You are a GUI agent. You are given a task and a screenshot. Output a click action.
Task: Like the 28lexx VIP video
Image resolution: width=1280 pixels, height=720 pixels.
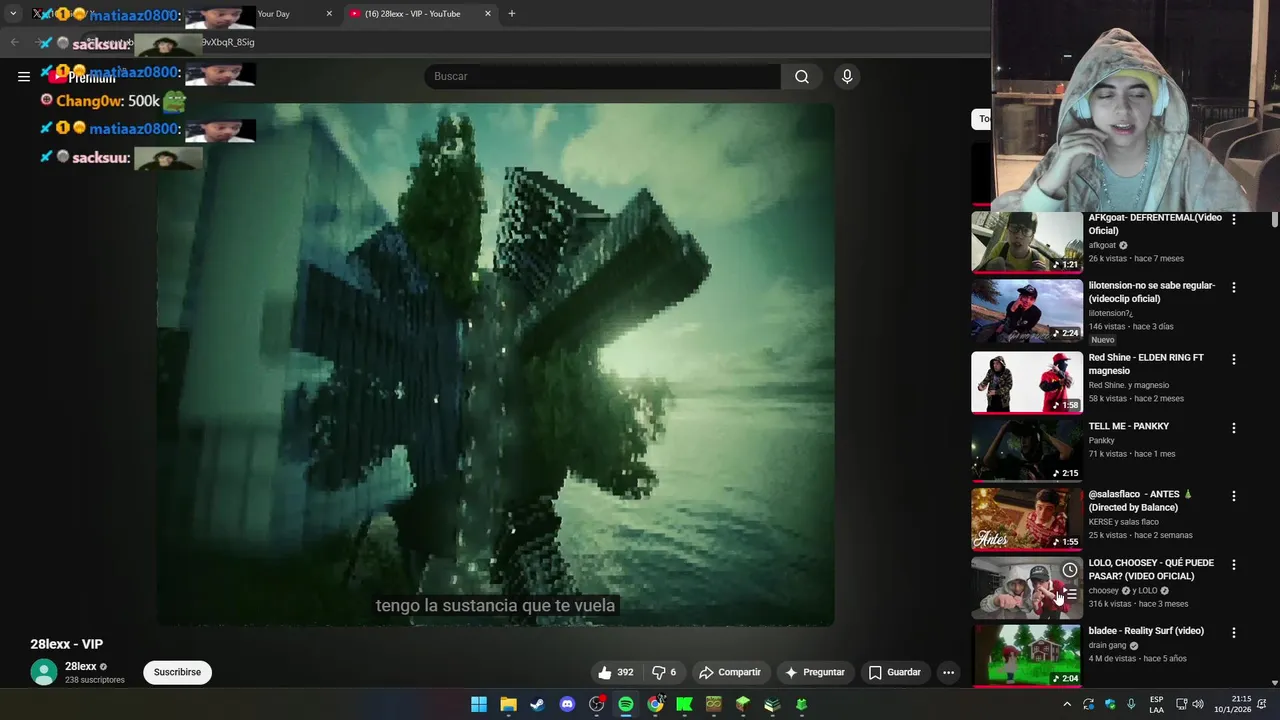click(x=616, y=672)
